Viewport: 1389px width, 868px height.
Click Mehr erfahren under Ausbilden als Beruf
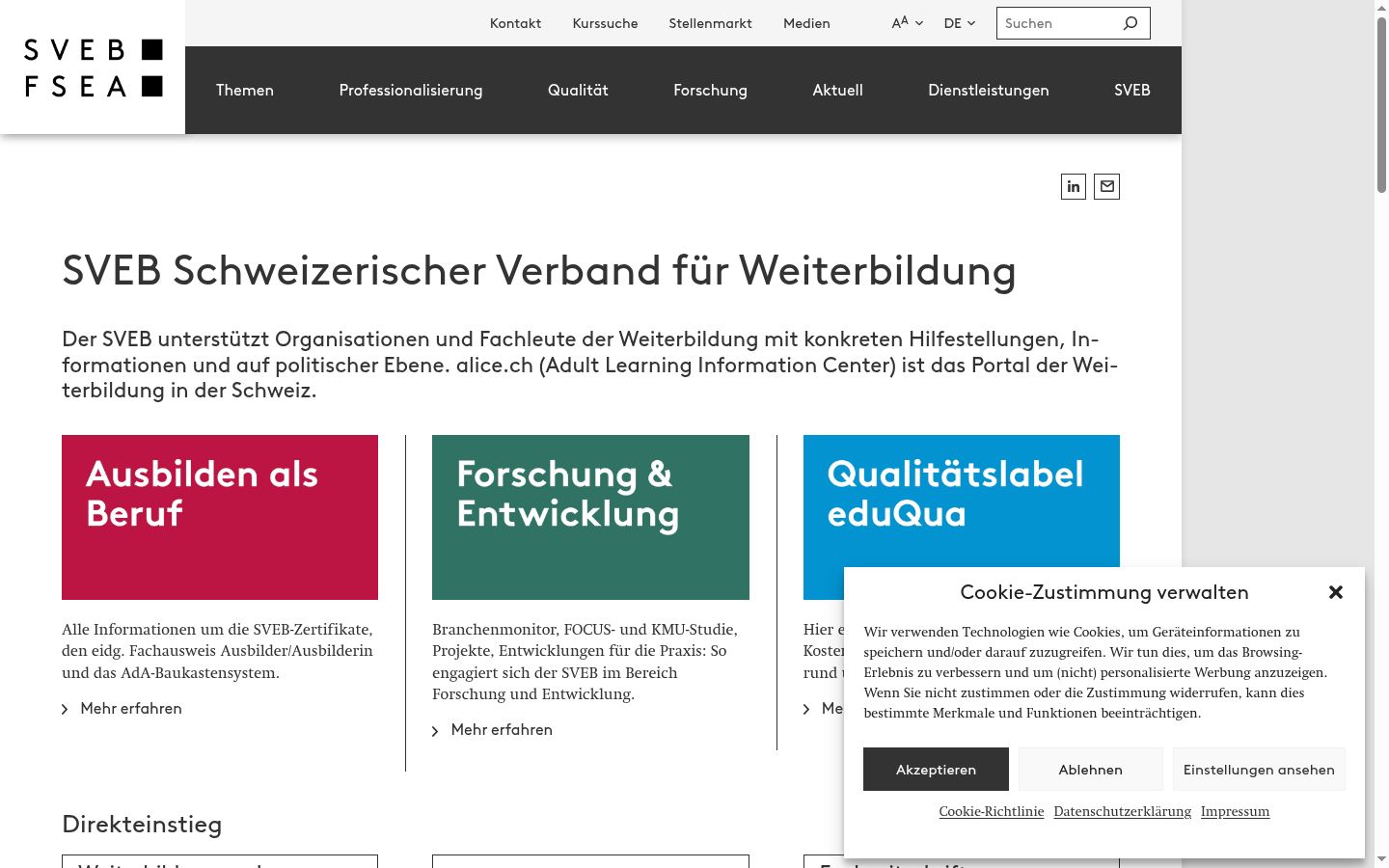tap(122, 709)
